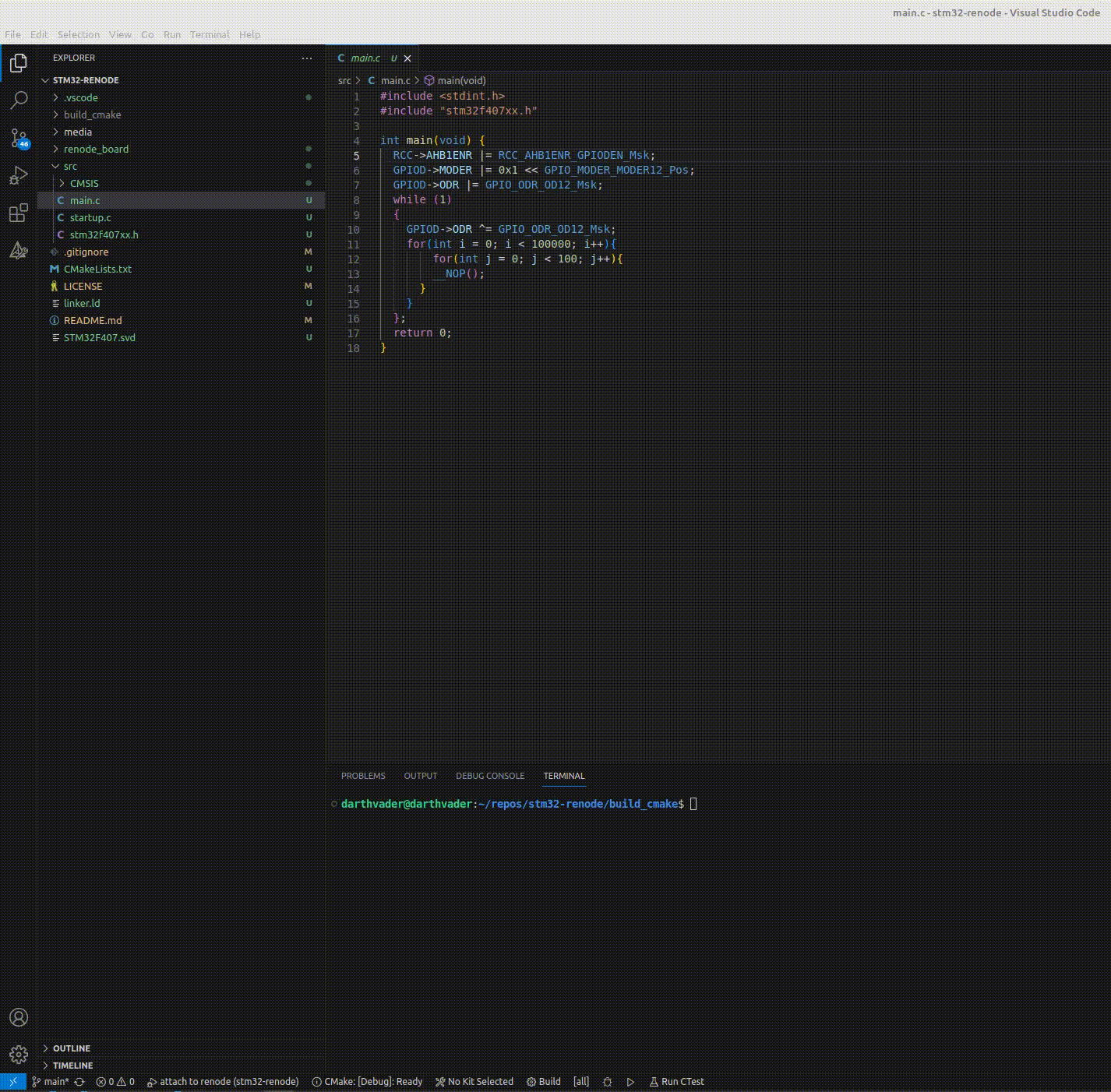Expand the build_cmake folder
The width and height of the screenshot is (1111, 1092).
point(181,114)
